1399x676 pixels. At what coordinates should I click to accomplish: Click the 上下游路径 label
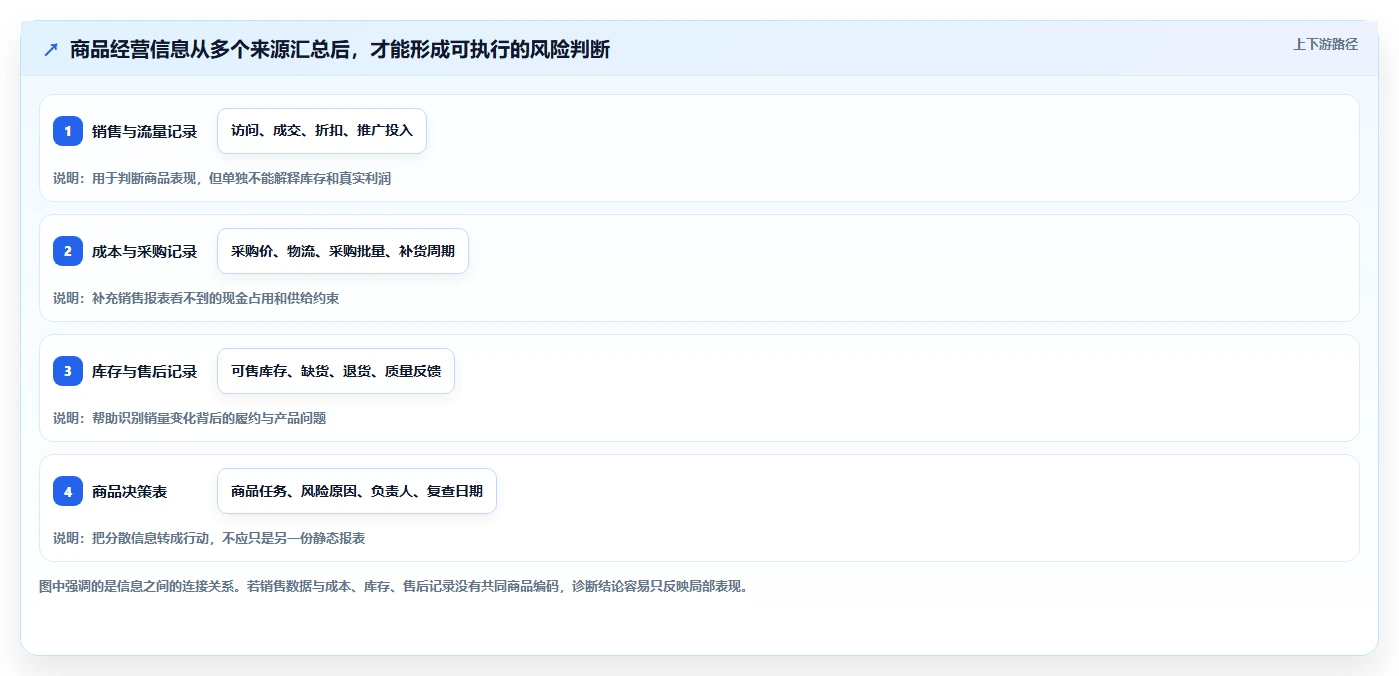tap(1325, 44)
